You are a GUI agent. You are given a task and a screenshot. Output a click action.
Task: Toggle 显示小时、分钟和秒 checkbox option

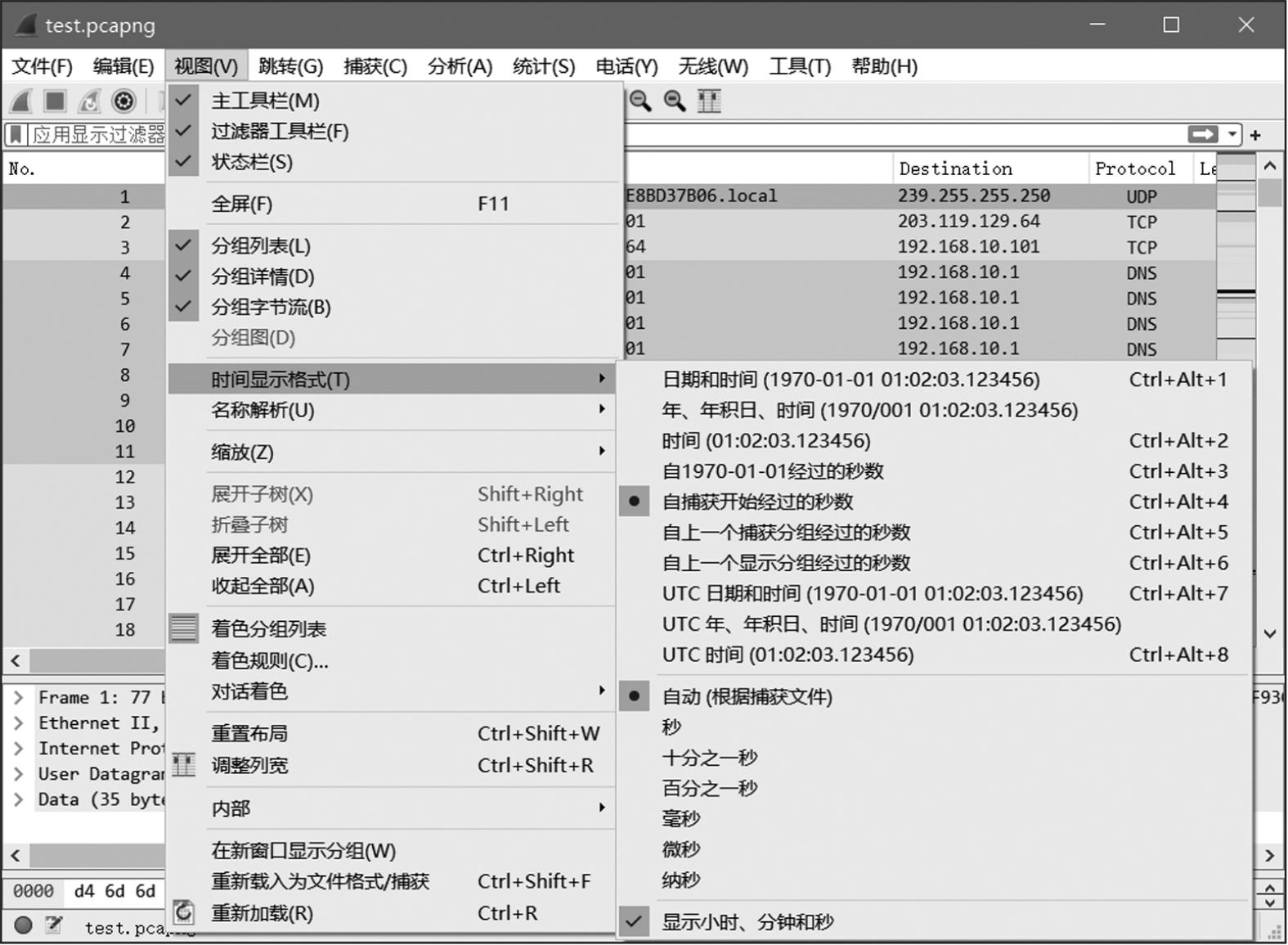pos(747,922)
